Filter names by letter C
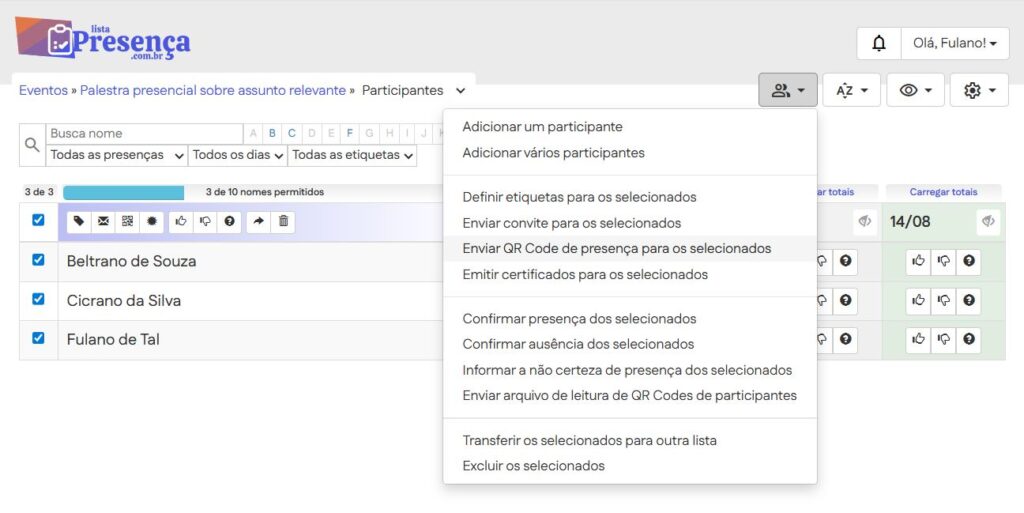This screenshot has height=513, width=1024. (x=292, y=133)
